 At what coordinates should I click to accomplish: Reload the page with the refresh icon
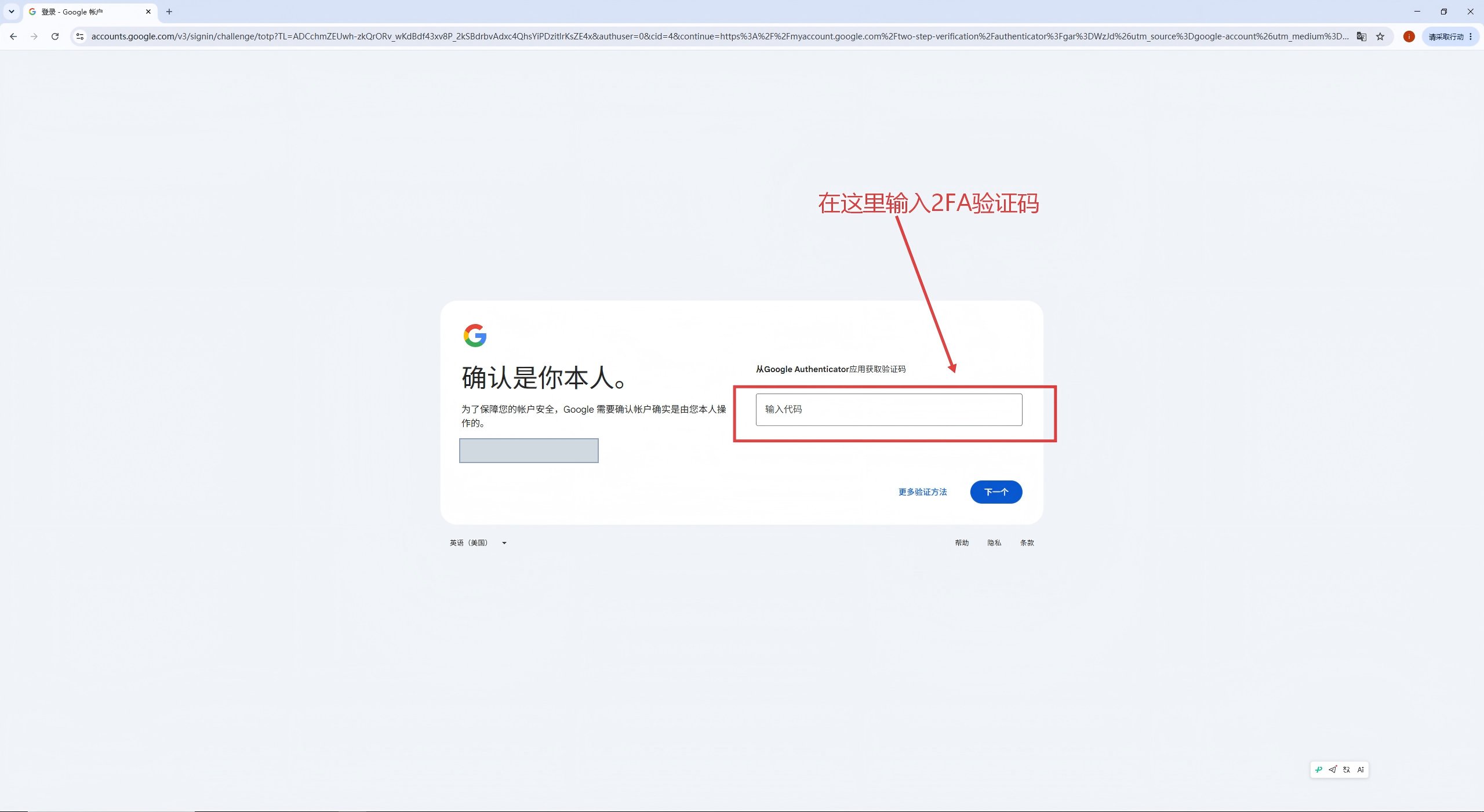(x=55, y=37)
